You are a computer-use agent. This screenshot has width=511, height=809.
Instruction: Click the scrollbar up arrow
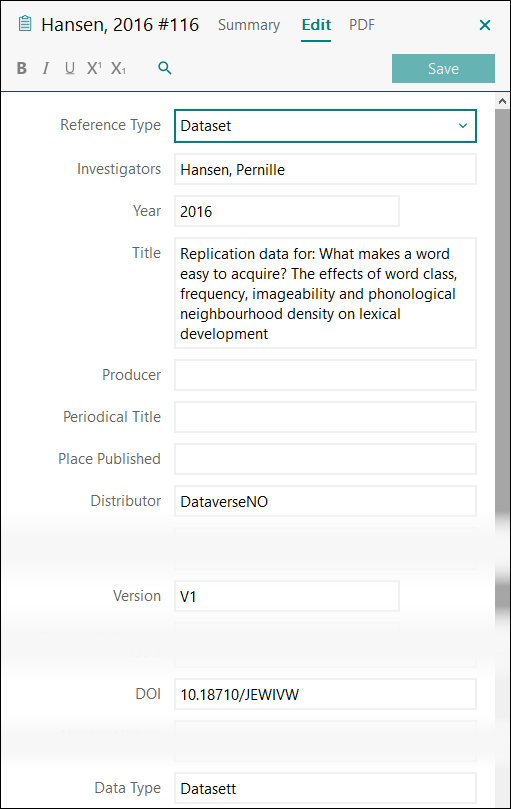502,101
